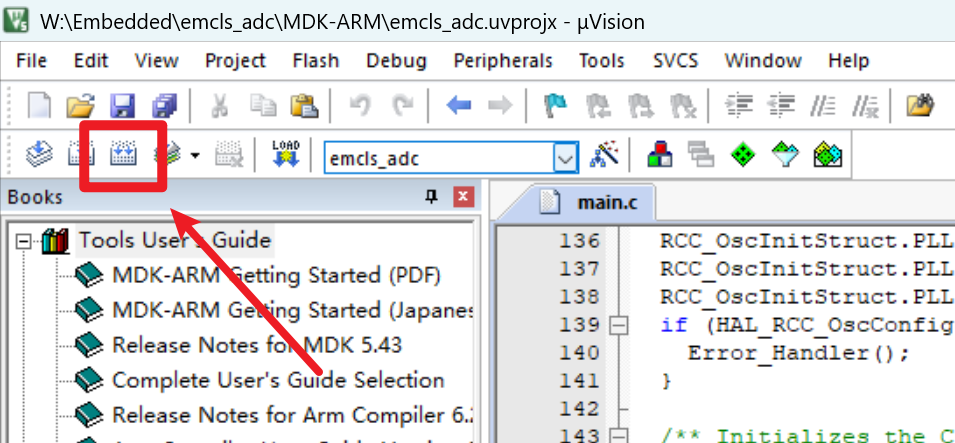Uncomment selection icon
The height and width of the screenshot is (443, 955).
pos(865,105)
